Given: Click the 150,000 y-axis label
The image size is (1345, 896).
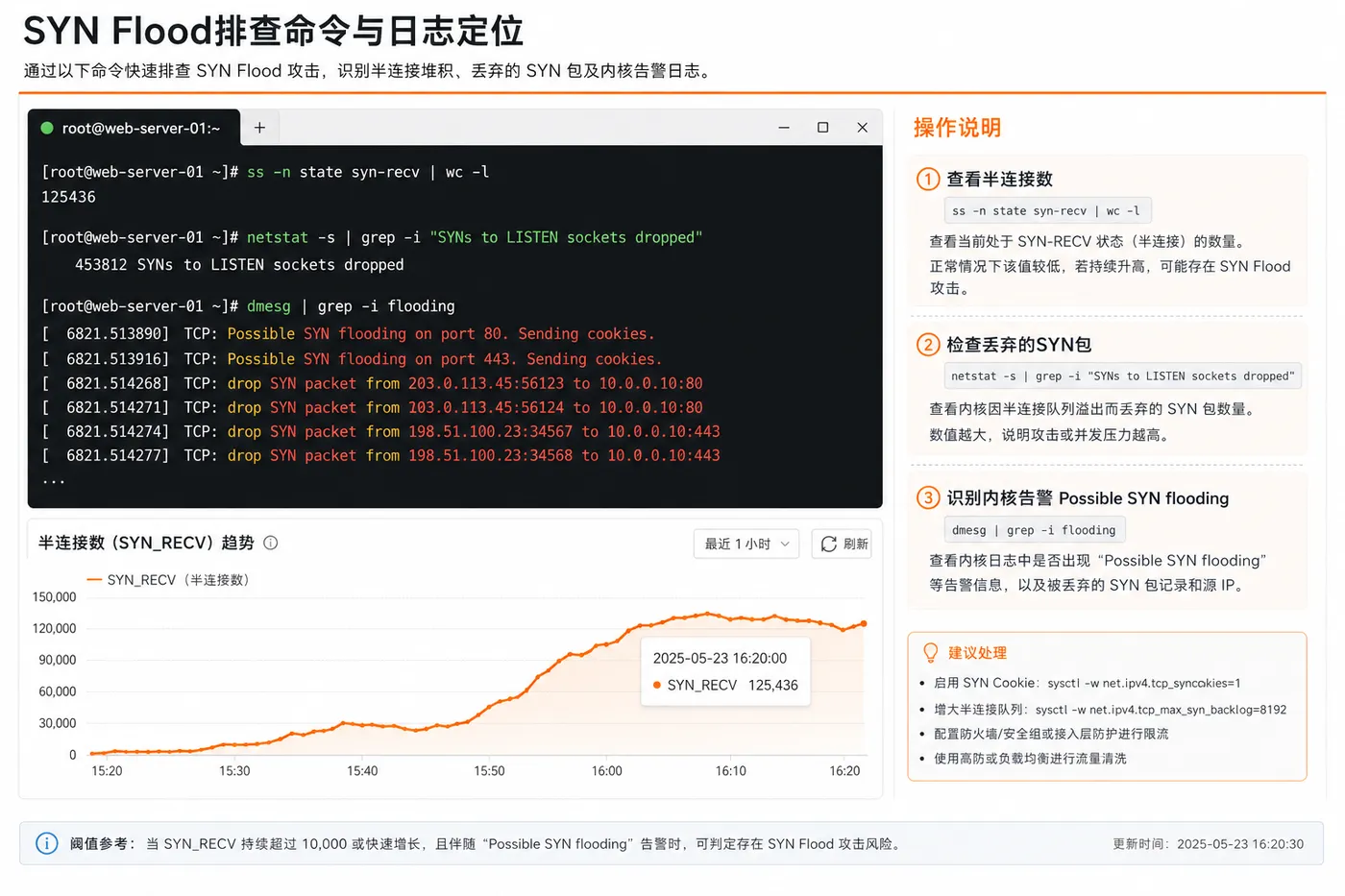Looking at the screenshot, I should pos(54,597).
